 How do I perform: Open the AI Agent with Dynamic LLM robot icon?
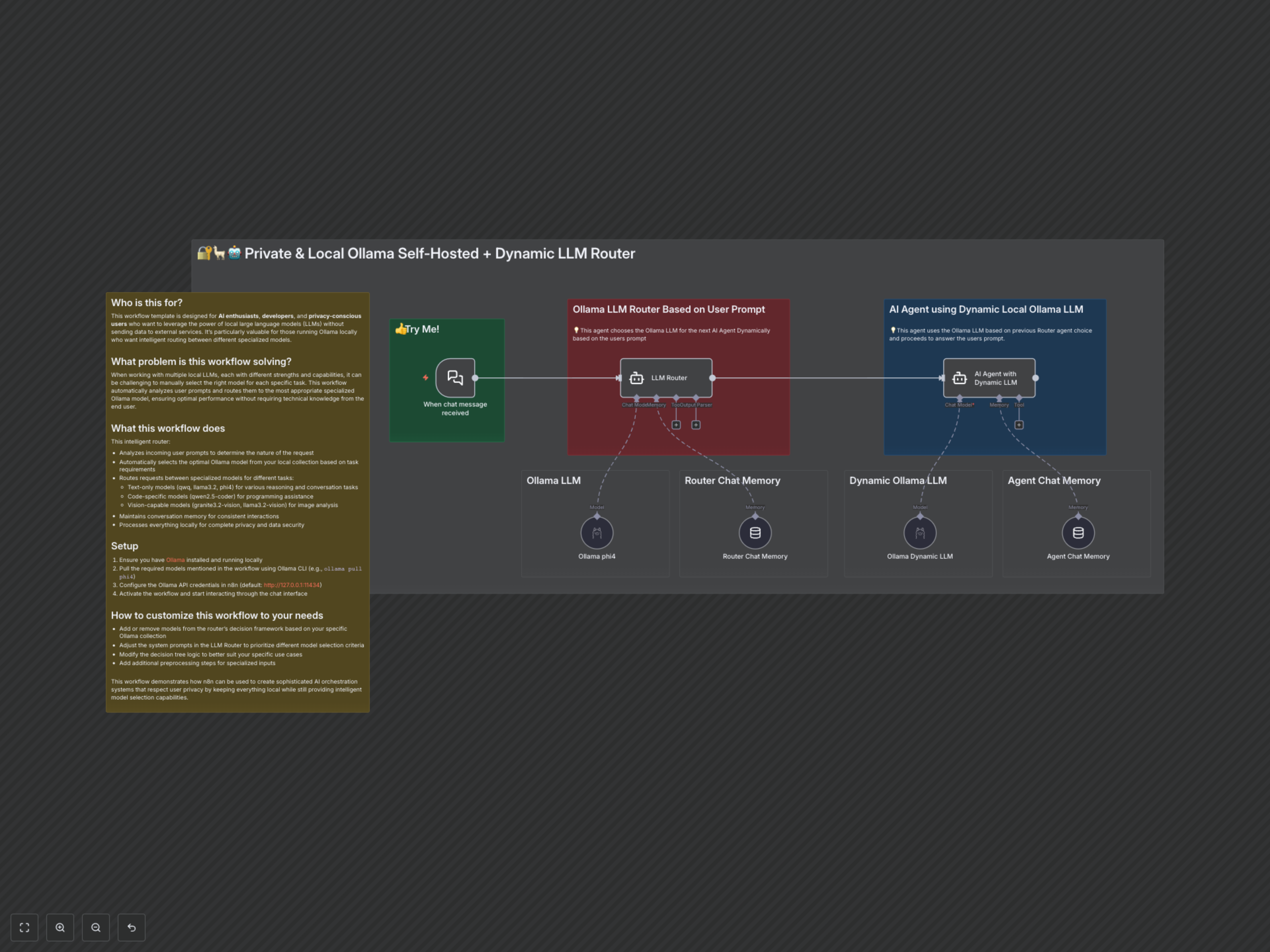960,377
